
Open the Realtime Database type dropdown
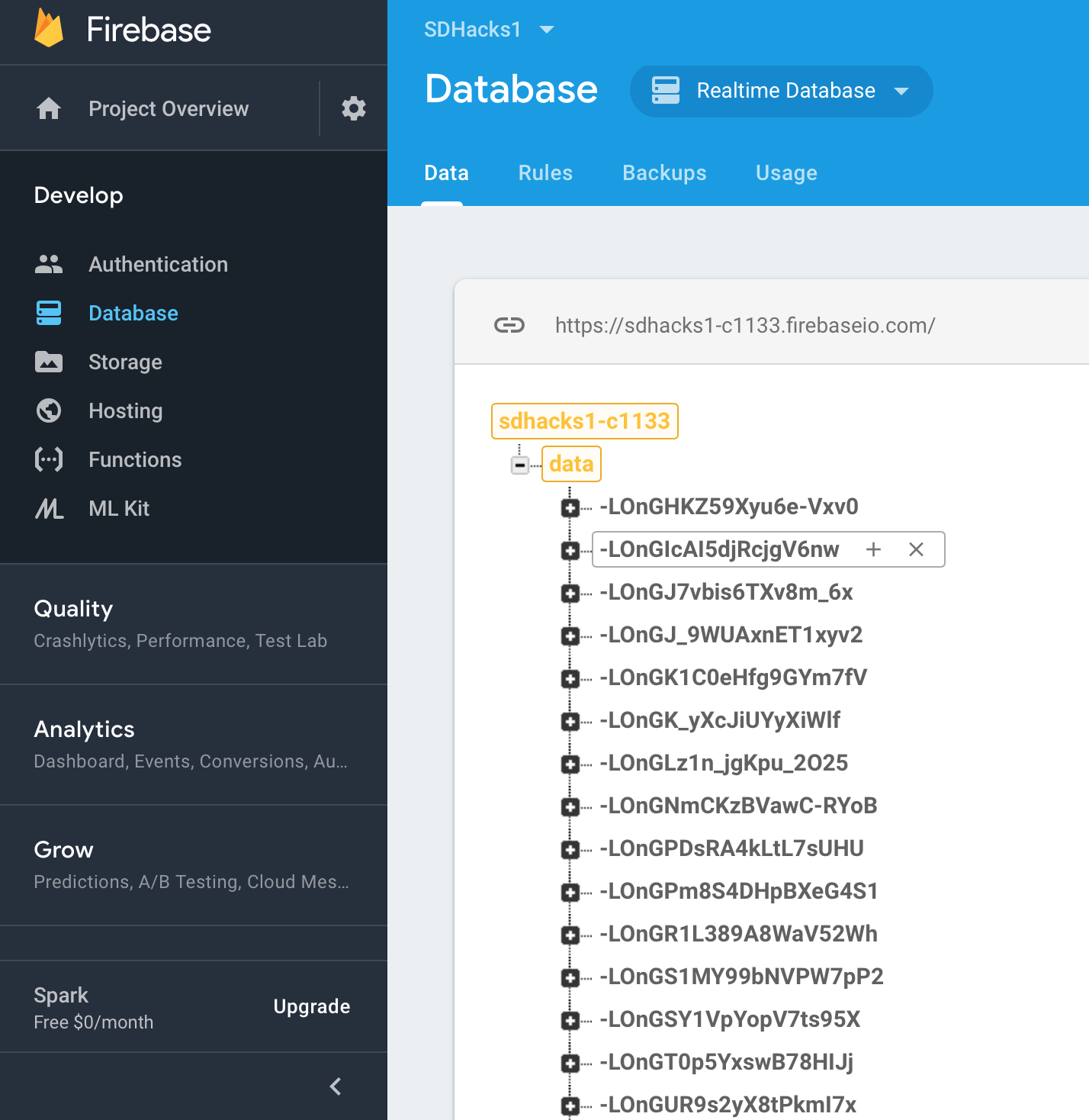[782, 91]
